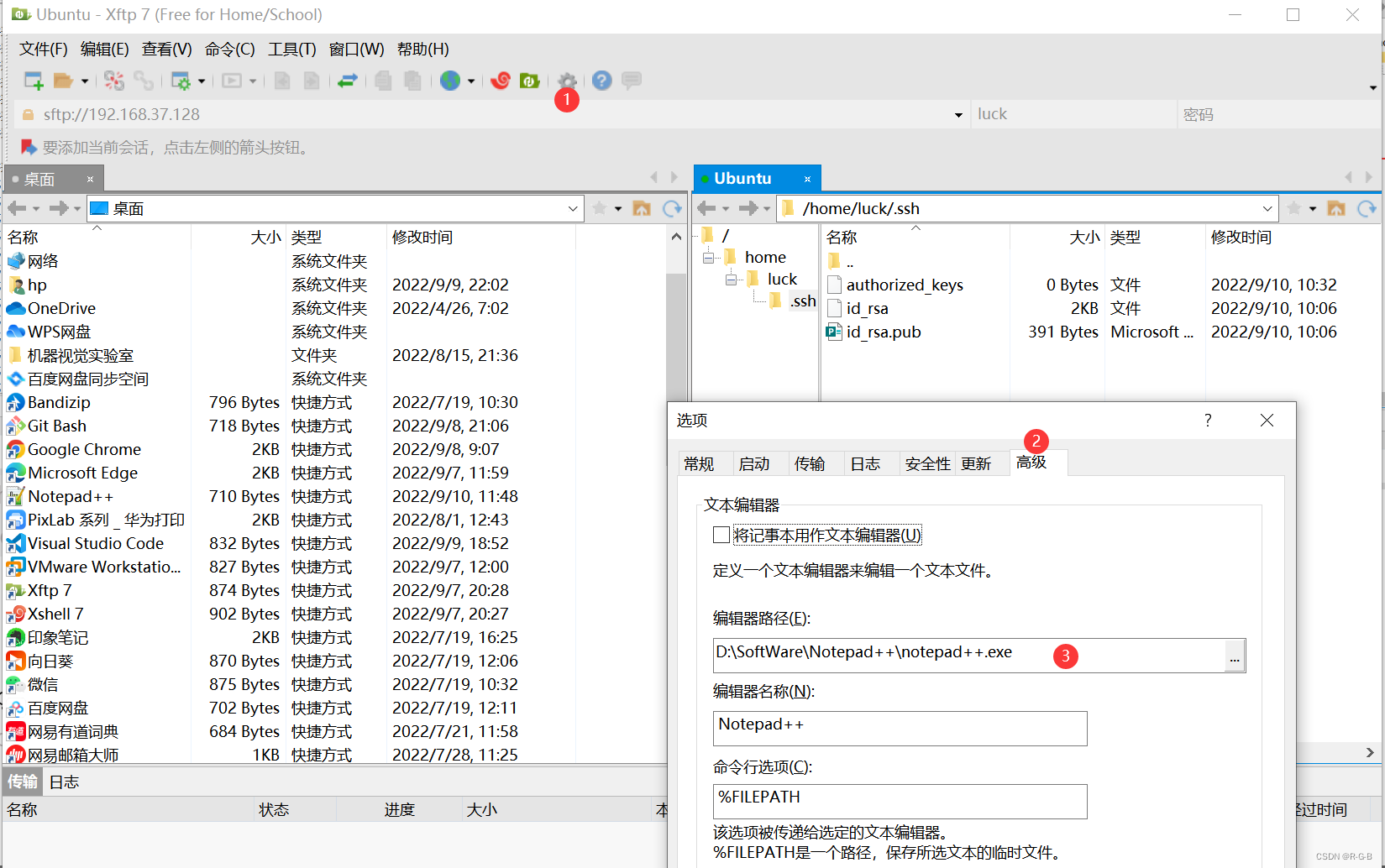This screenshot has width=1385, height=868.
Task: Click the synchronize arrows icon
Action: (x=348, y=81)
